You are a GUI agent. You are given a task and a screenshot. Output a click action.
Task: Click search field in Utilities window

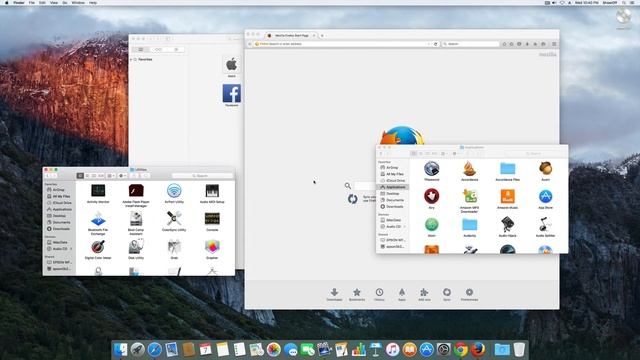[x=202, y=176]
